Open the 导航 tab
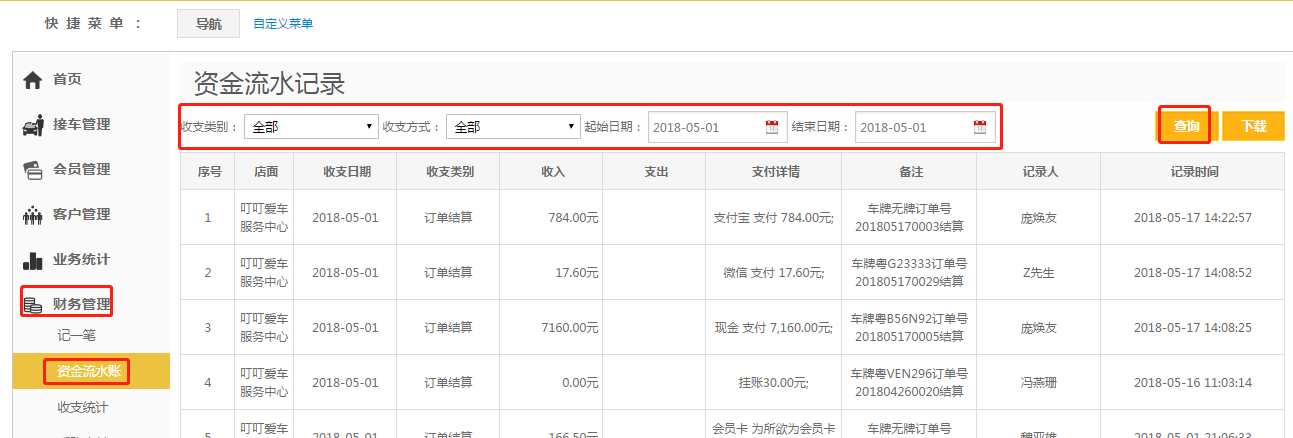1293x438 pixels. click(208, 24)
